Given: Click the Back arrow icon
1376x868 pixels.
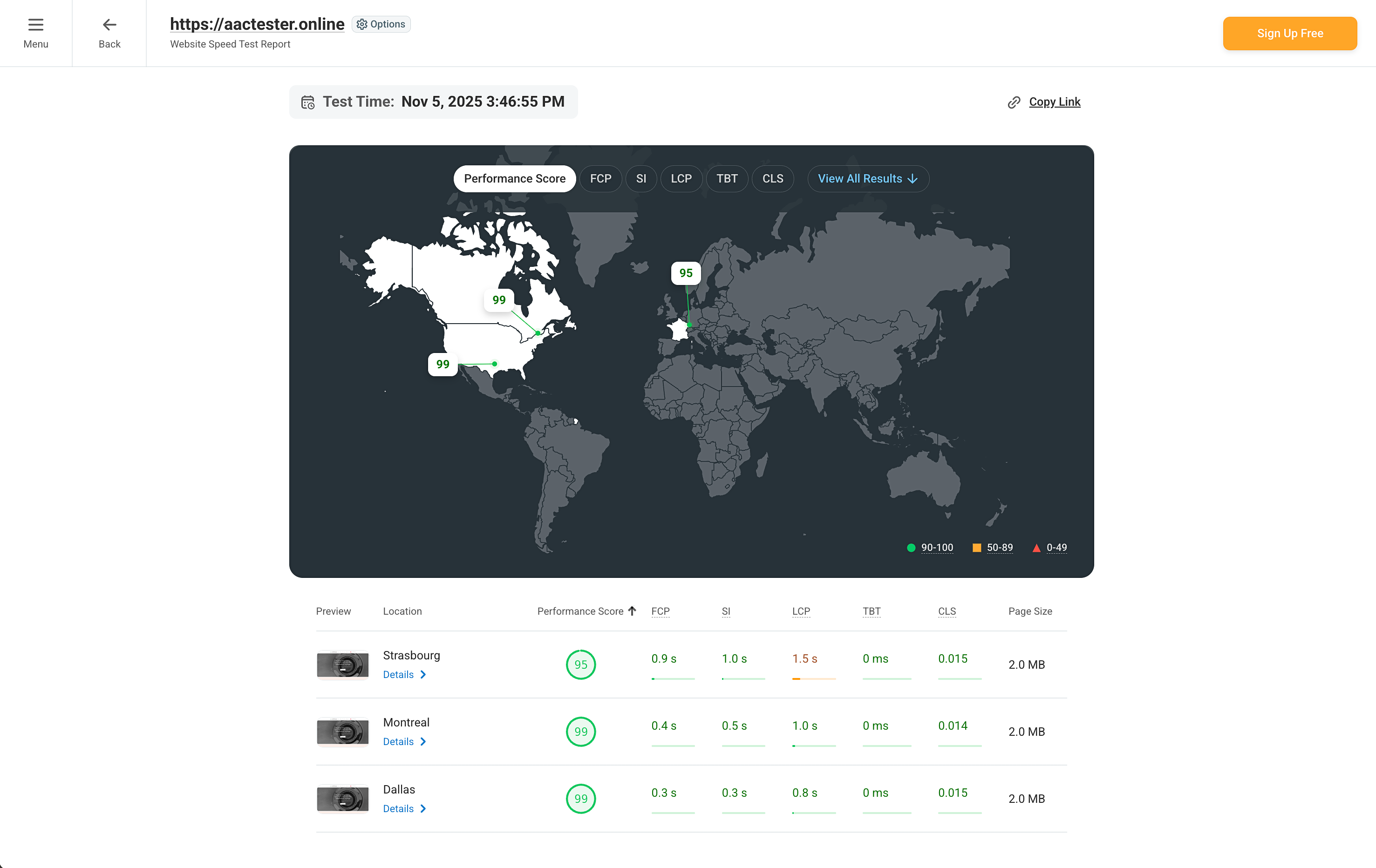Looking at the screenshot, I should [x=109, y=25].
